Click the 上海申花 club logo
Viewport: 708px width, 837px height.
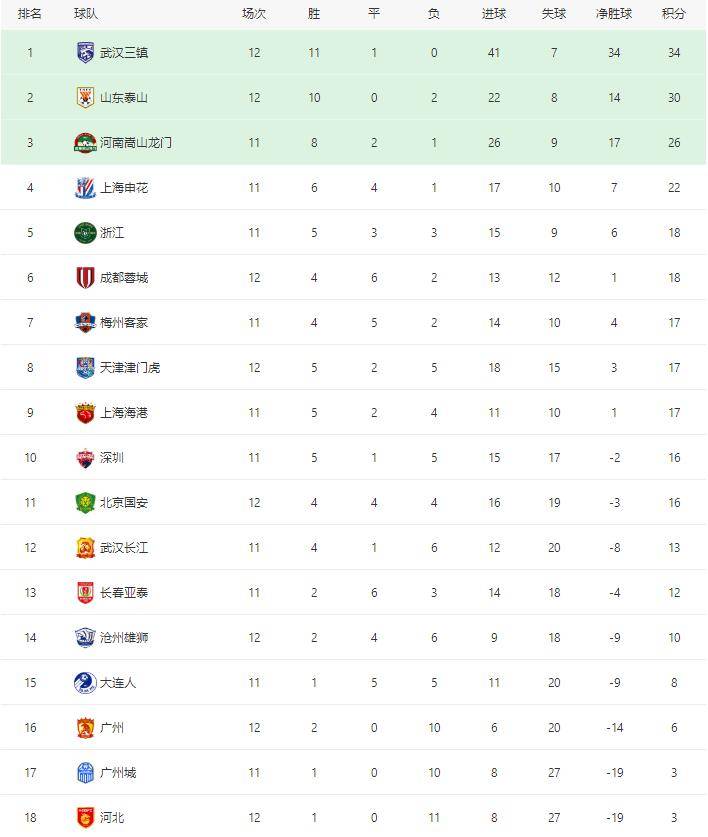pos(85,188)
